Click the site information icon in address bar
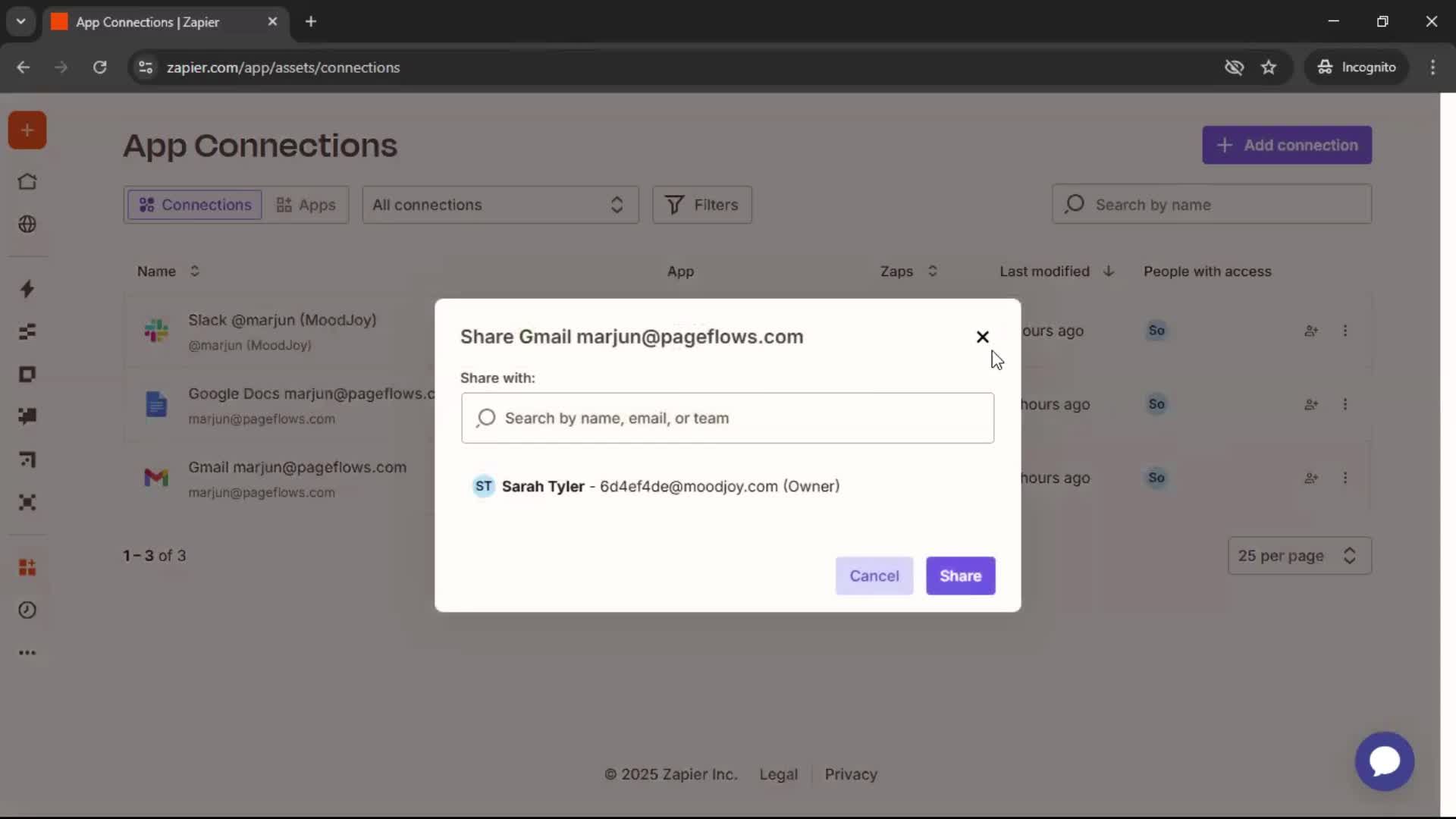The image size is (1456, 819). point(146,67)
